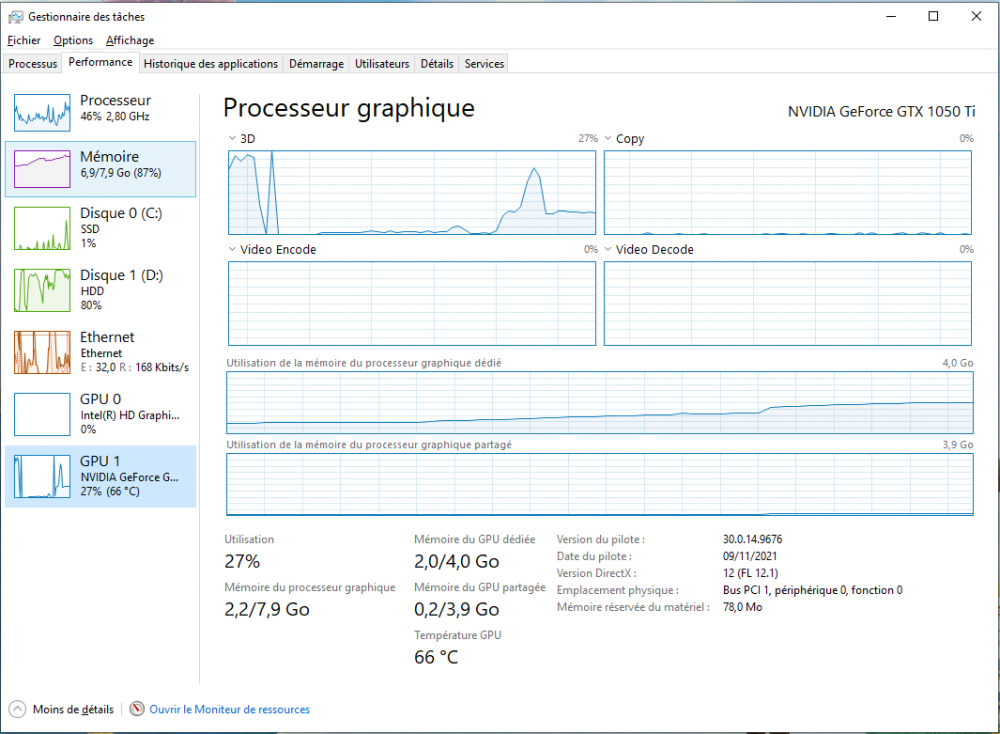
Task: Click Ouvrir le Moniteur de ressources link
Action: pyautogui.click(x=229, y=710)
